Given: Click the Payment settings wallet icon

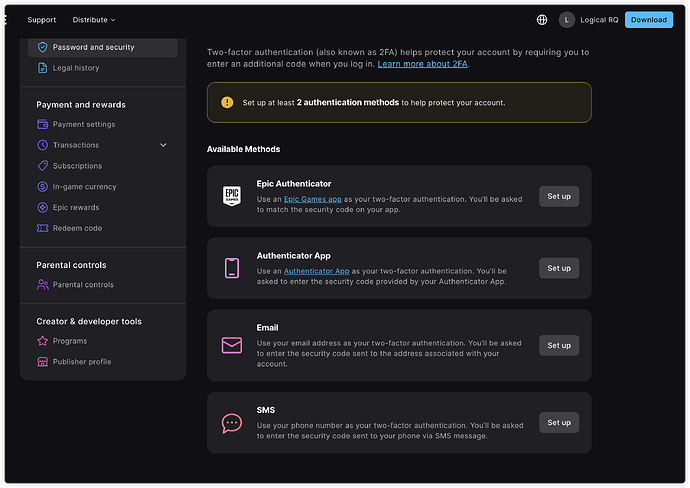Looking at the screenshot, I should coord(42,124).
